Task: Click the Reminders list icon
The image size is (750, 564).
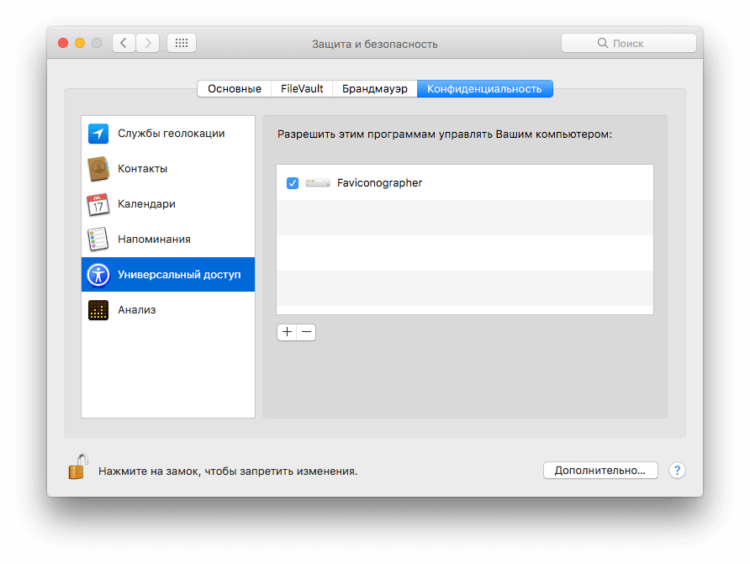Action: coord(98,239)
